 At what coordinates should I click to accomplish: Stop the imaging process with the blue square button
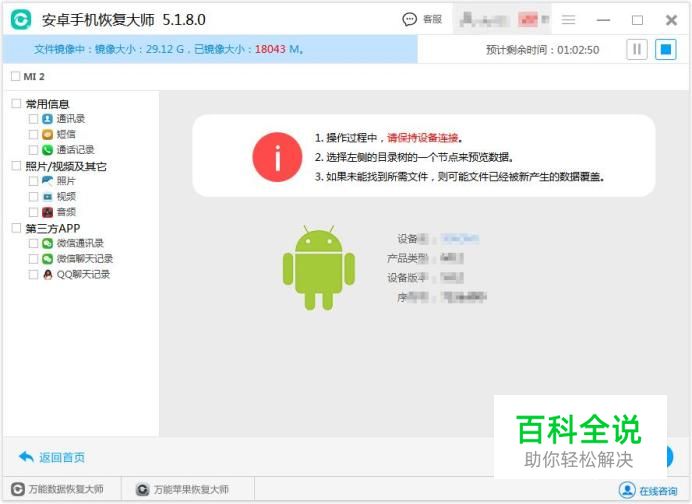coord(666,49)
